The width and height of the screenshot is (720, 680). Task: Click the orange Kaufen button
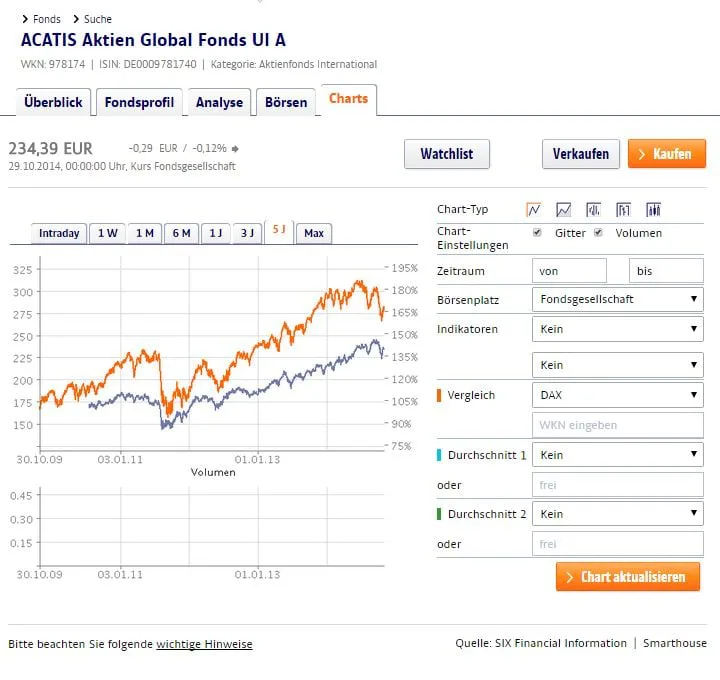point(667,154)
